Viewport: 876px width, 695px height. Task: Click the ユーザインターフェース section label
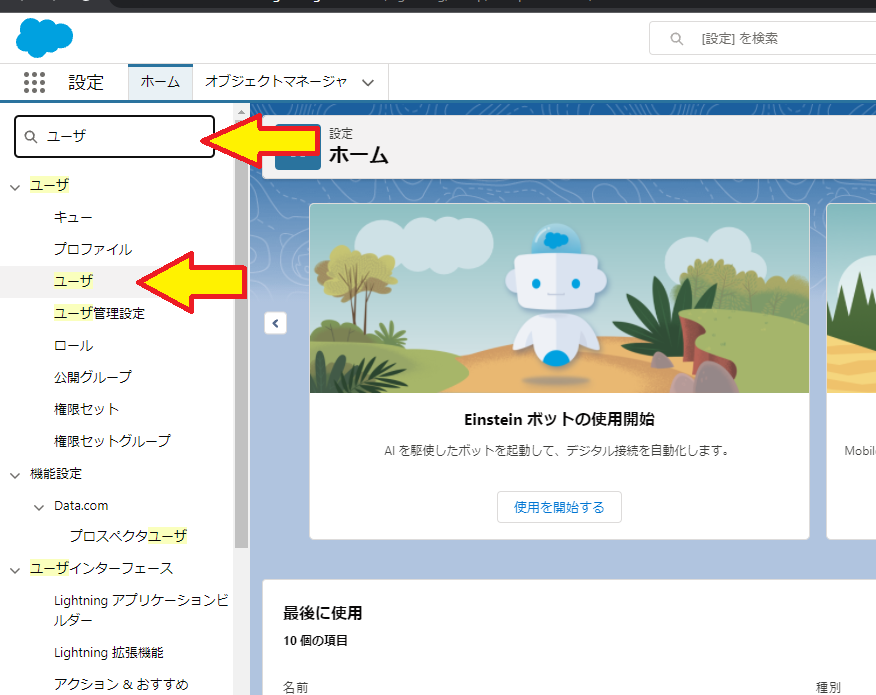click(102, 569)
